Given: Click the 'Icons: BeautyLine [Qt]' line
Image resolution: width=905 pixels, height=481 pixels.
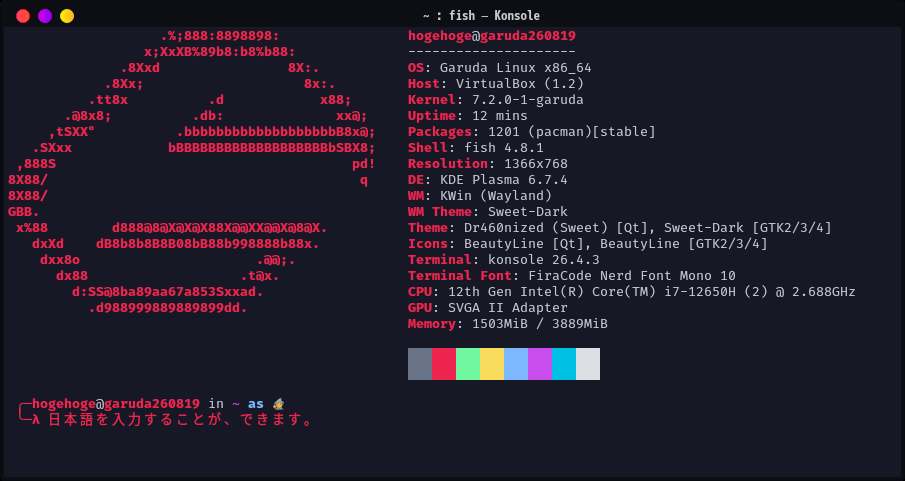Looking at the screenshot, I should [x=588, y=244].
